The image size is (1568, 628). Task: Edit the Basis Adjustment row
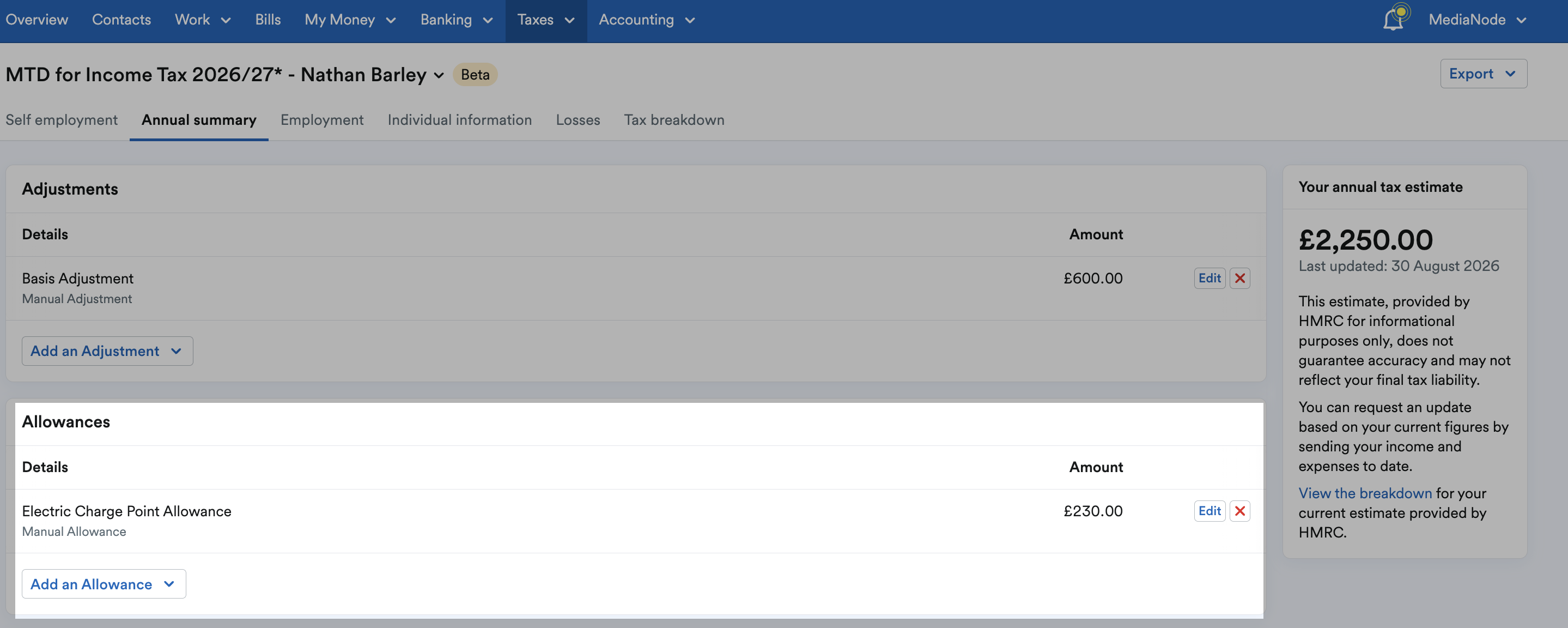point(1210,279)
